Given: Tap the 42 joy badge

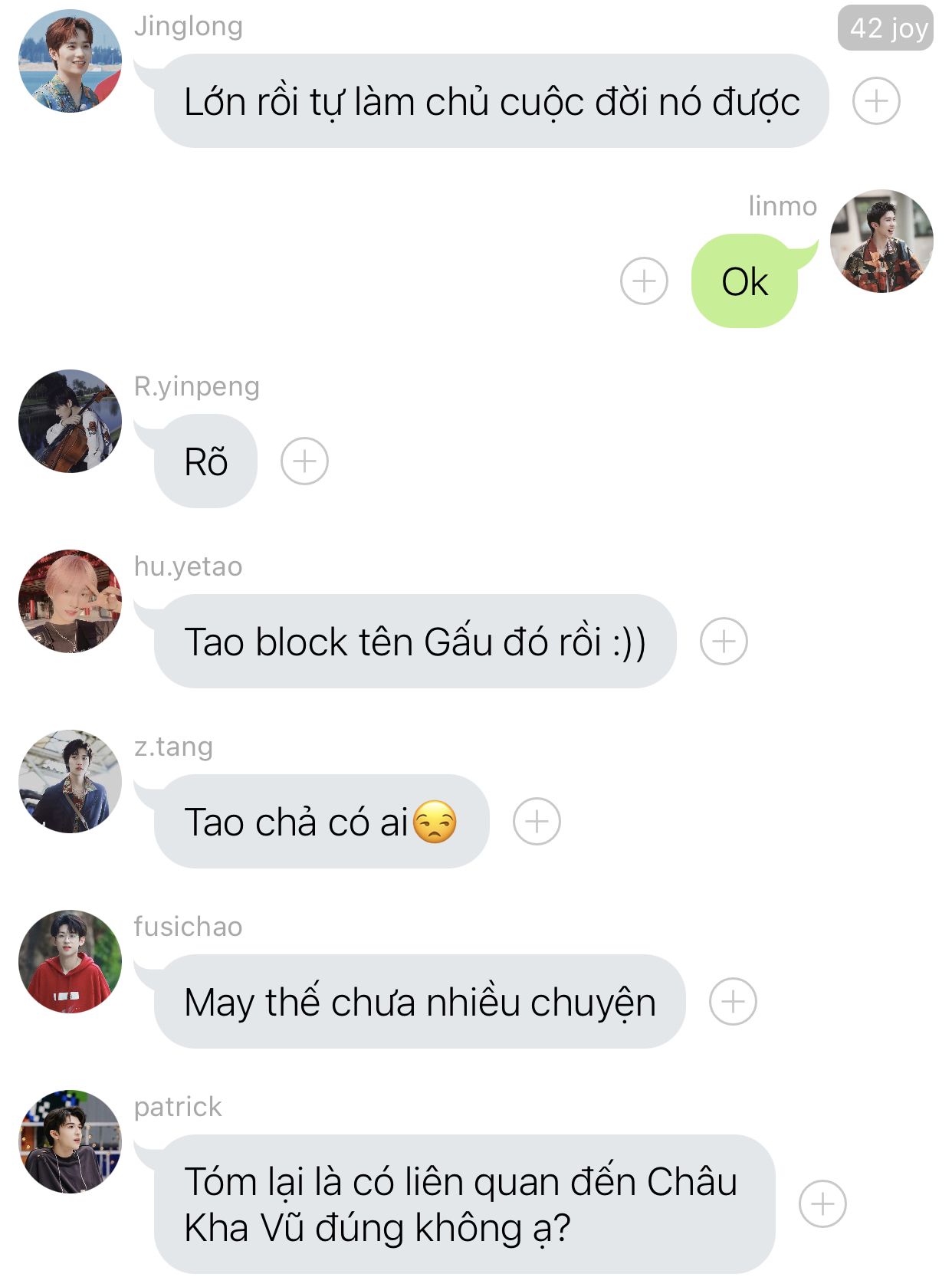Looking at the screenshot, I should [886, 28].
